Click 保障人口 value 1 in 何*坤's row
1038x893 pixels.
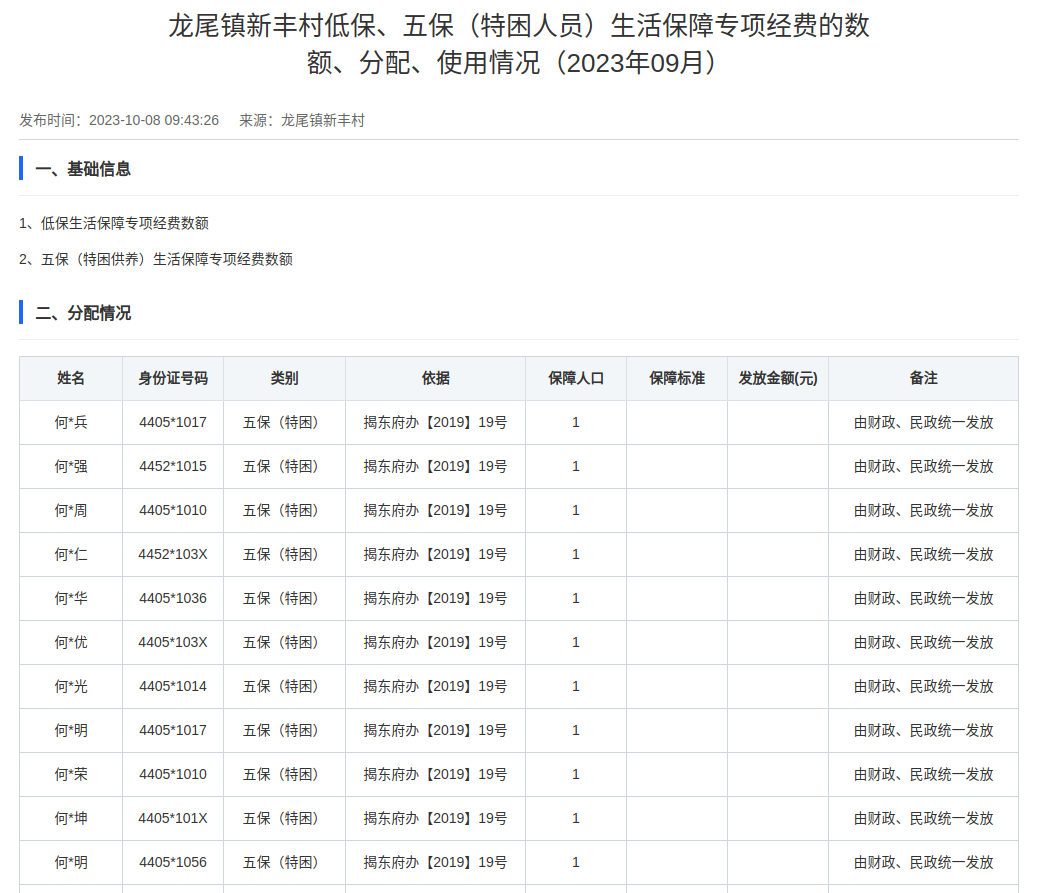(x=576, y=819)
